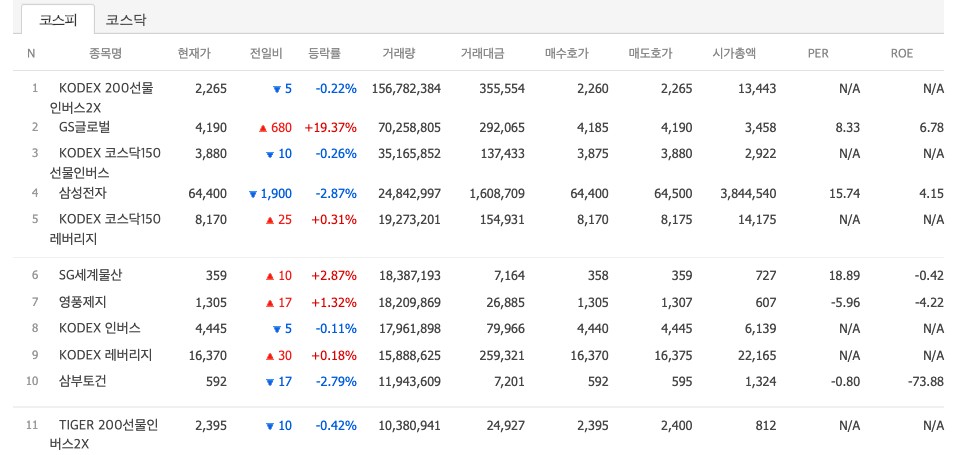957x455 pixels.
Task: Click the 삼성전자 down arrow 1,900
Action: [270, 194]
